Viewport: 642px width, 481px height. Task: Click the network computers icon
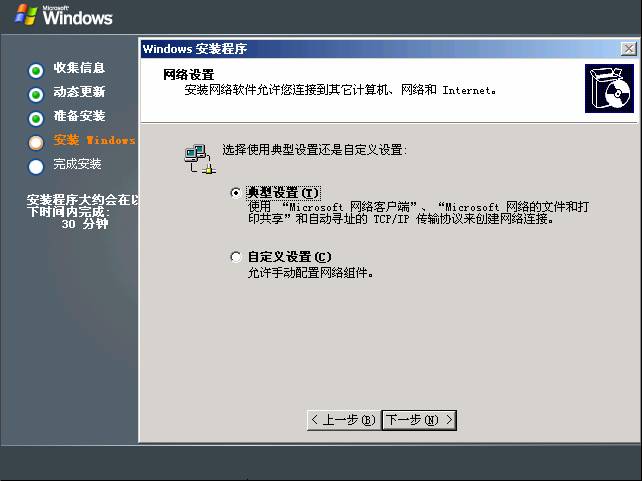pyautogui.click(x=200, y=159)
